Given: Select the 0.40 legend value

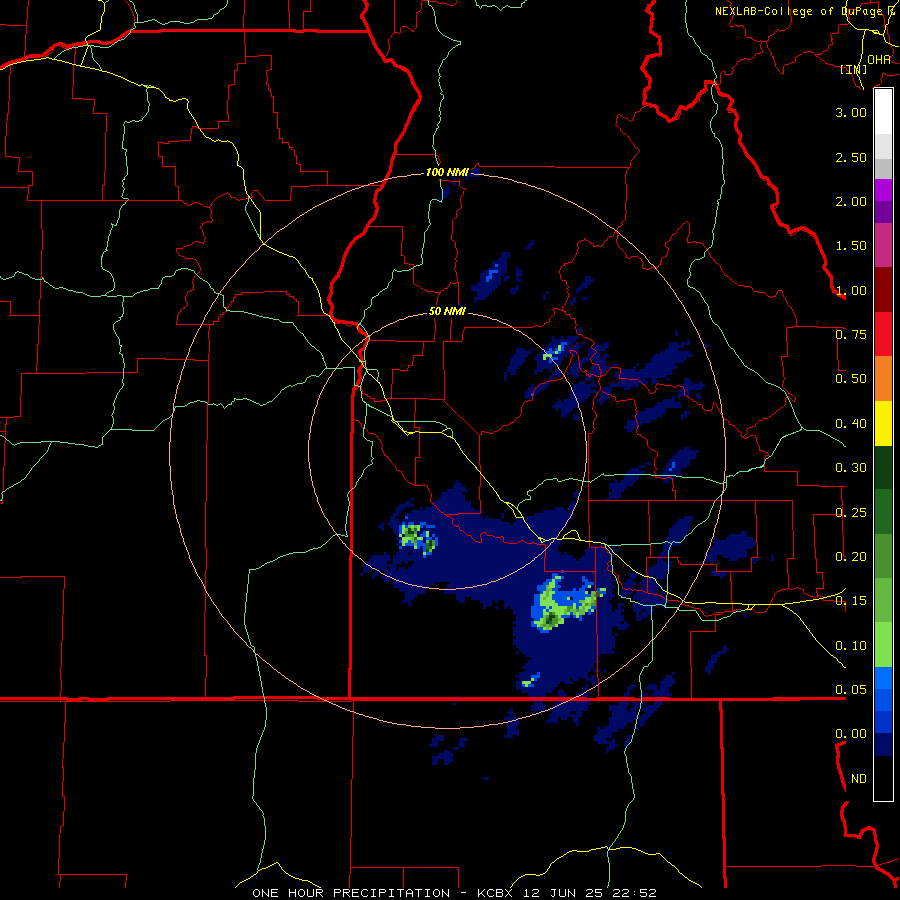Looking at the screenshot, I should [851, 424].
